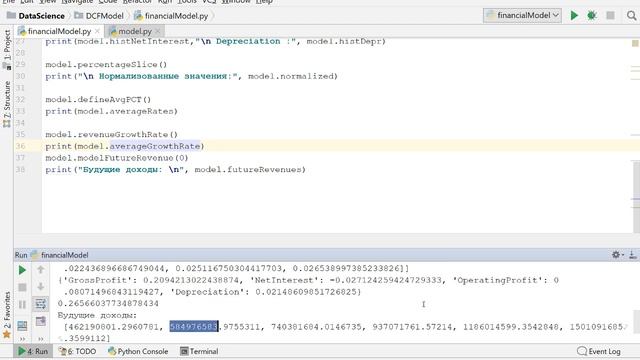640x360 pixels.
Task: Show more run actions under layout icon
Action: coord(22,339)
